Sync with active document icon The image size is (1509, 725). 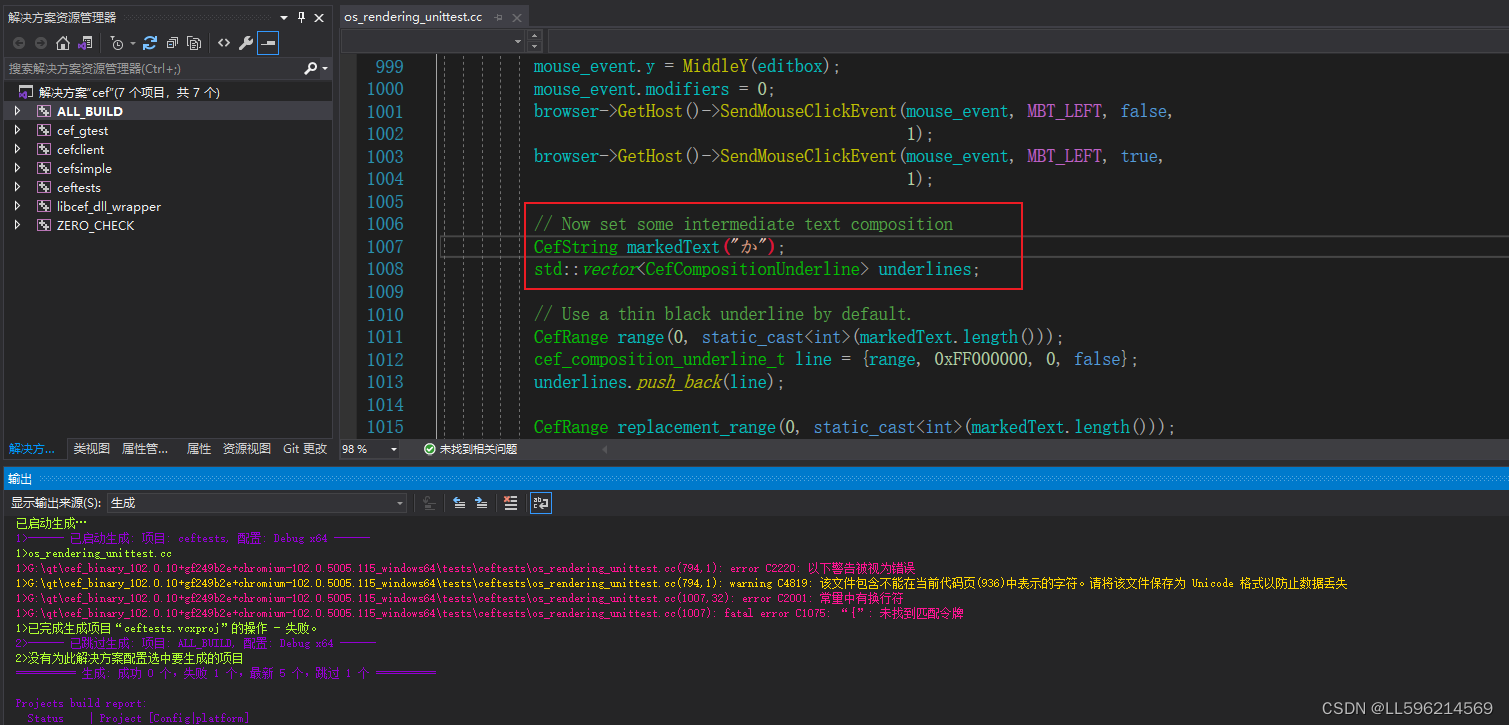point(150,43)
